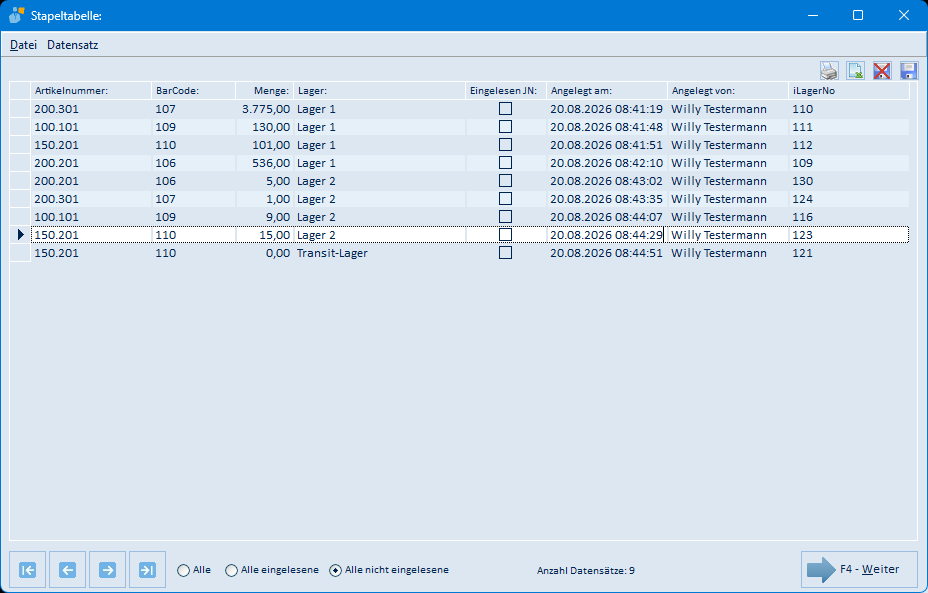Click the printer icon in the toolbar
The width and height of the screenshot is (928, 593).
tap(829, 71)
